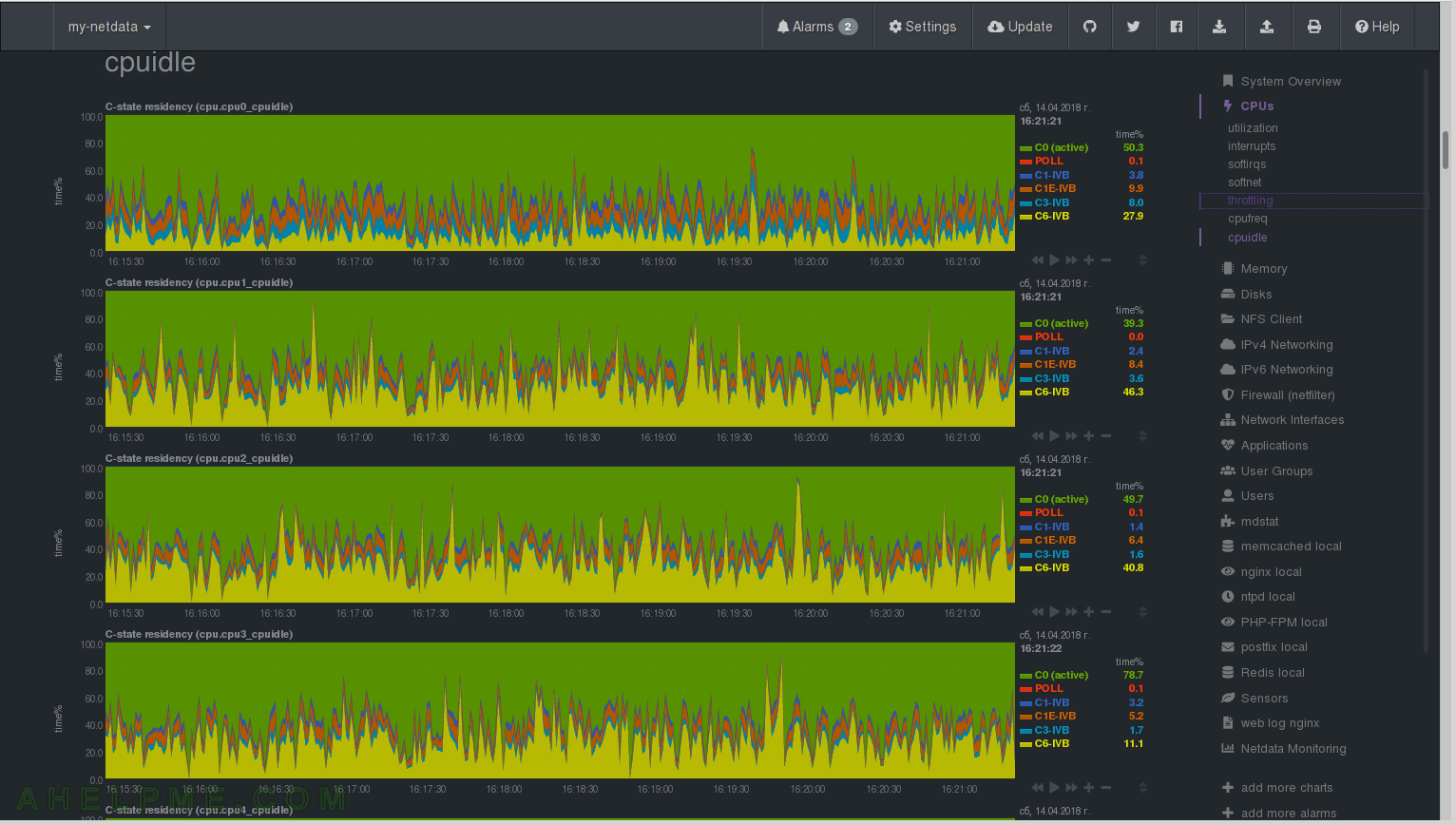This screenshot has width=1456, height=825.
Task: Expand the Memory section in sidebar
Action: [1263, 269]
